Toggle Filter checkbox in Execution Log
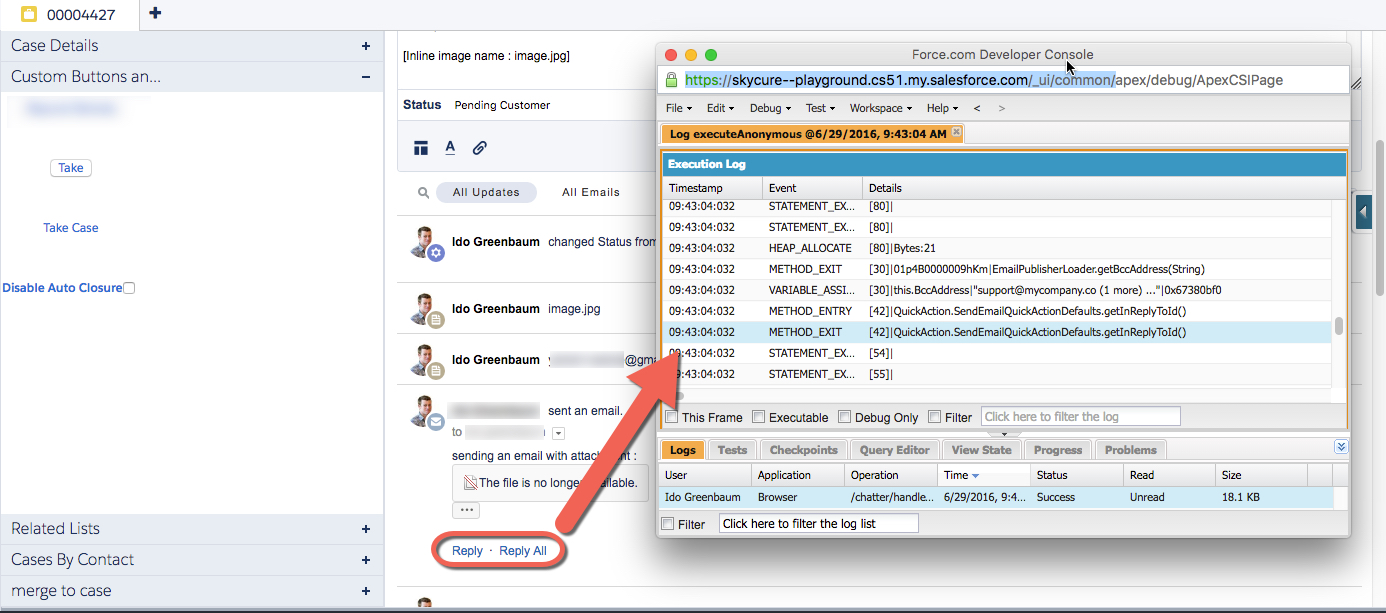Image resolution: width=1386 pixels, height=613 pixels. tap(934, 417)
